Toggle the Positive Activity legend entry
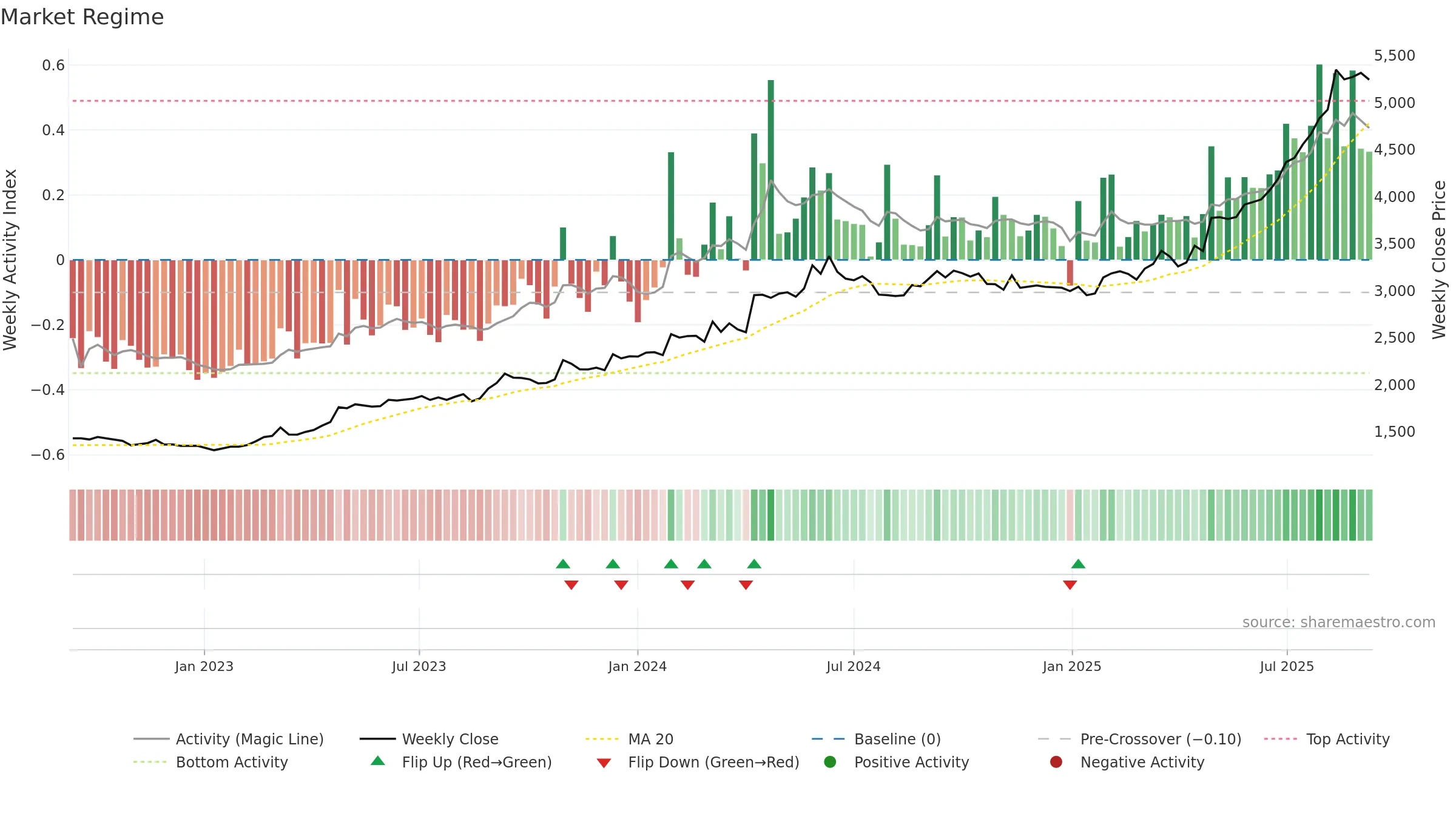Image resolution: width=1456 pixels, height=819 pixels. tap(896, 762)
